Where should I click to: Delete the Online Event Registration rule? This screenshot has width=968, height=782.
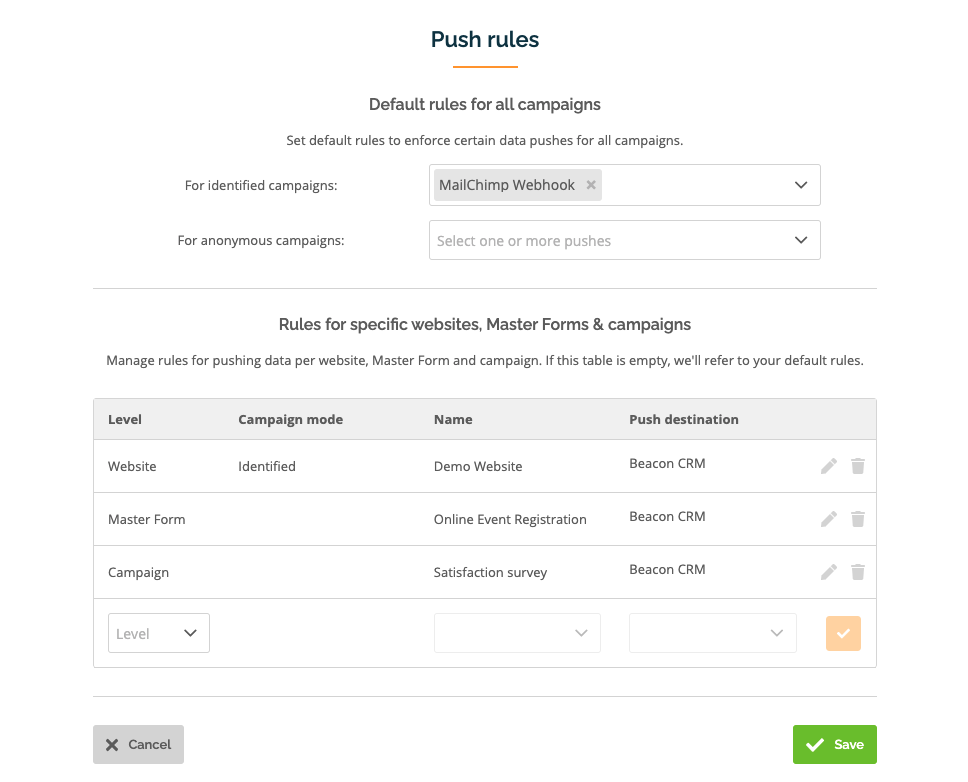pyautogui.click(x=857, y=519)
